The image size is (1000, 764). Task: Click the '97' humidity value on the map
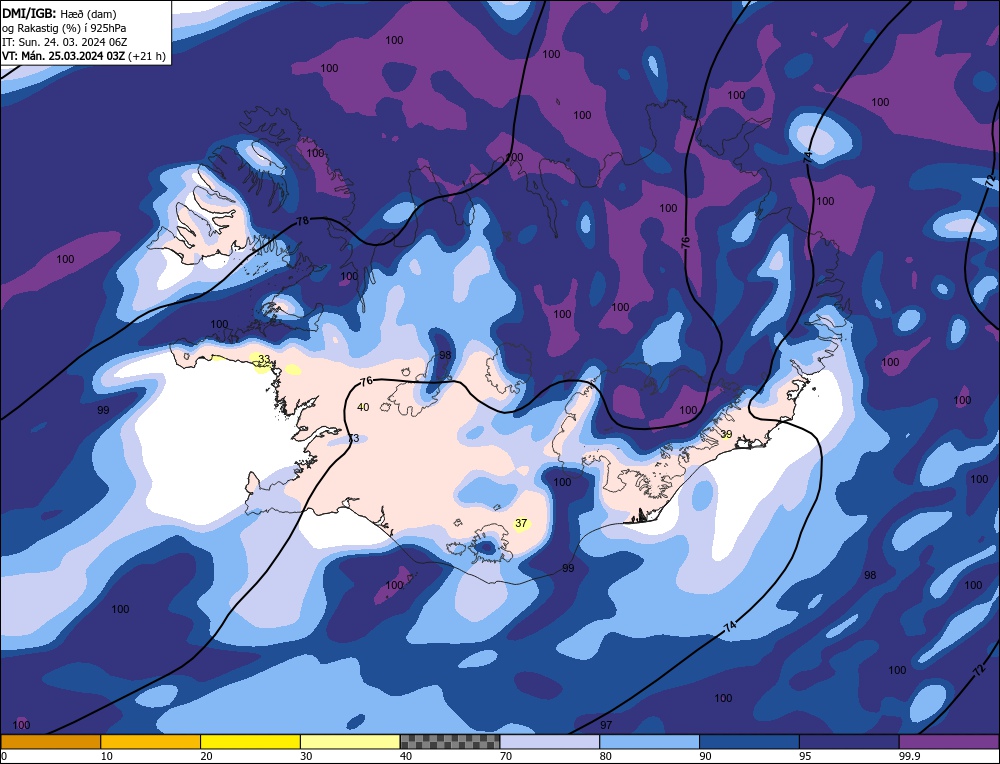click(606, 725)
